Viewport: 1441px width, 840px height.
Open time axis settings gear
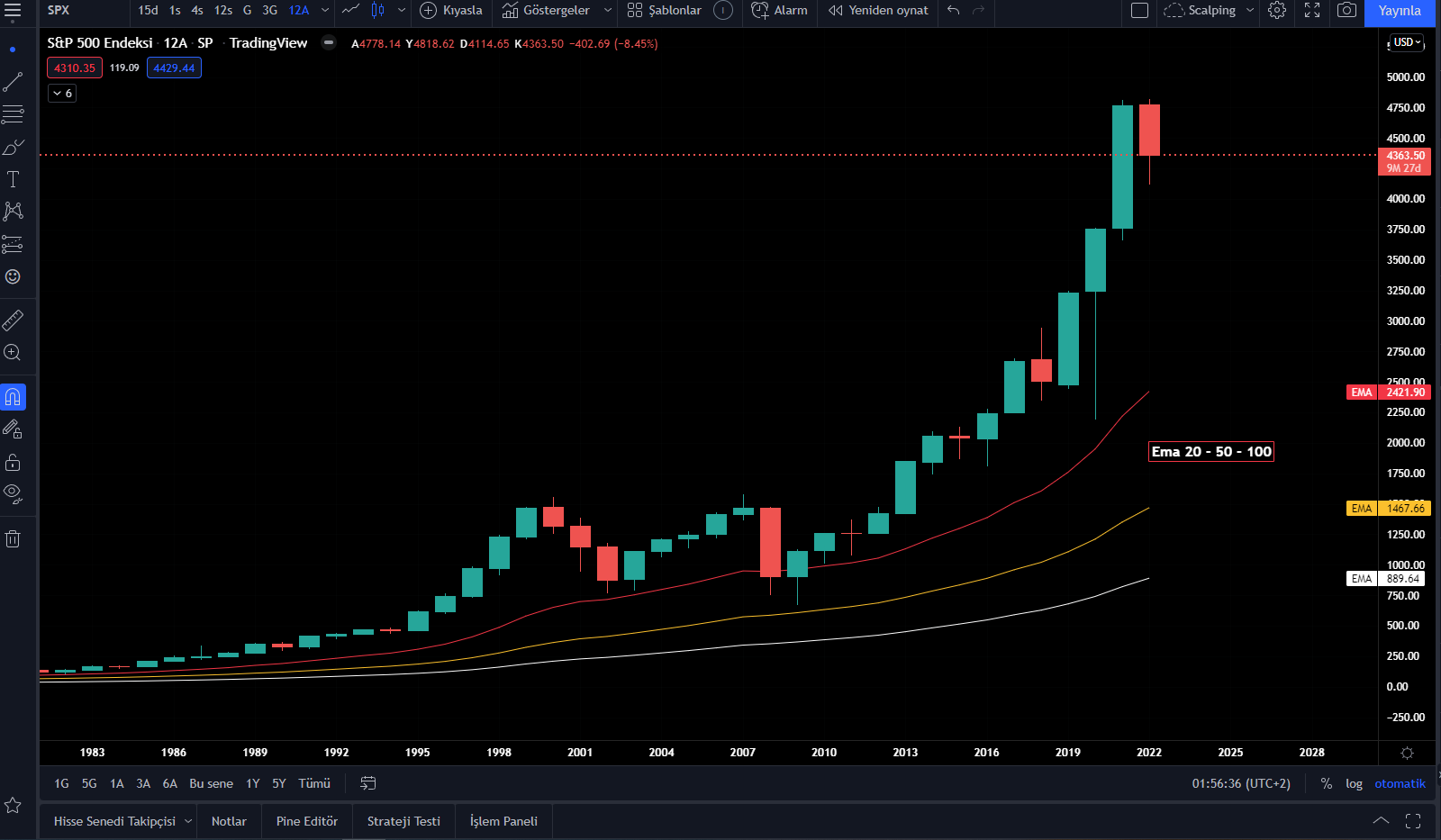pos(1408,753)
